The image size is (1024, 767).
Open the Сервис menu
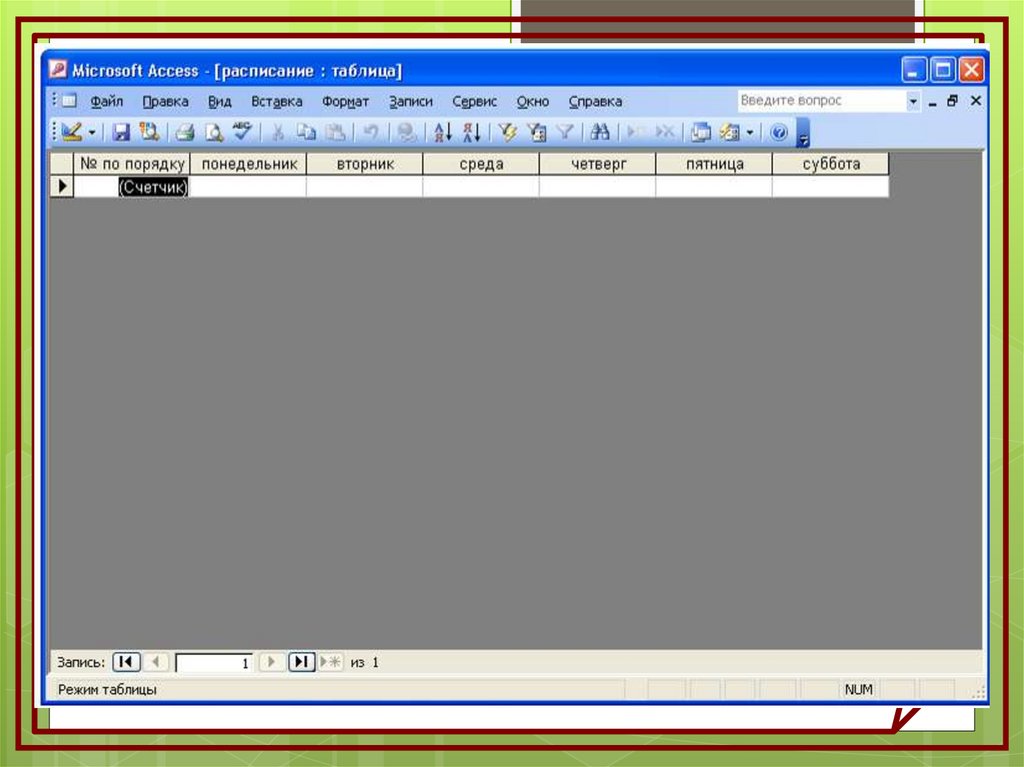coord(475,102)
